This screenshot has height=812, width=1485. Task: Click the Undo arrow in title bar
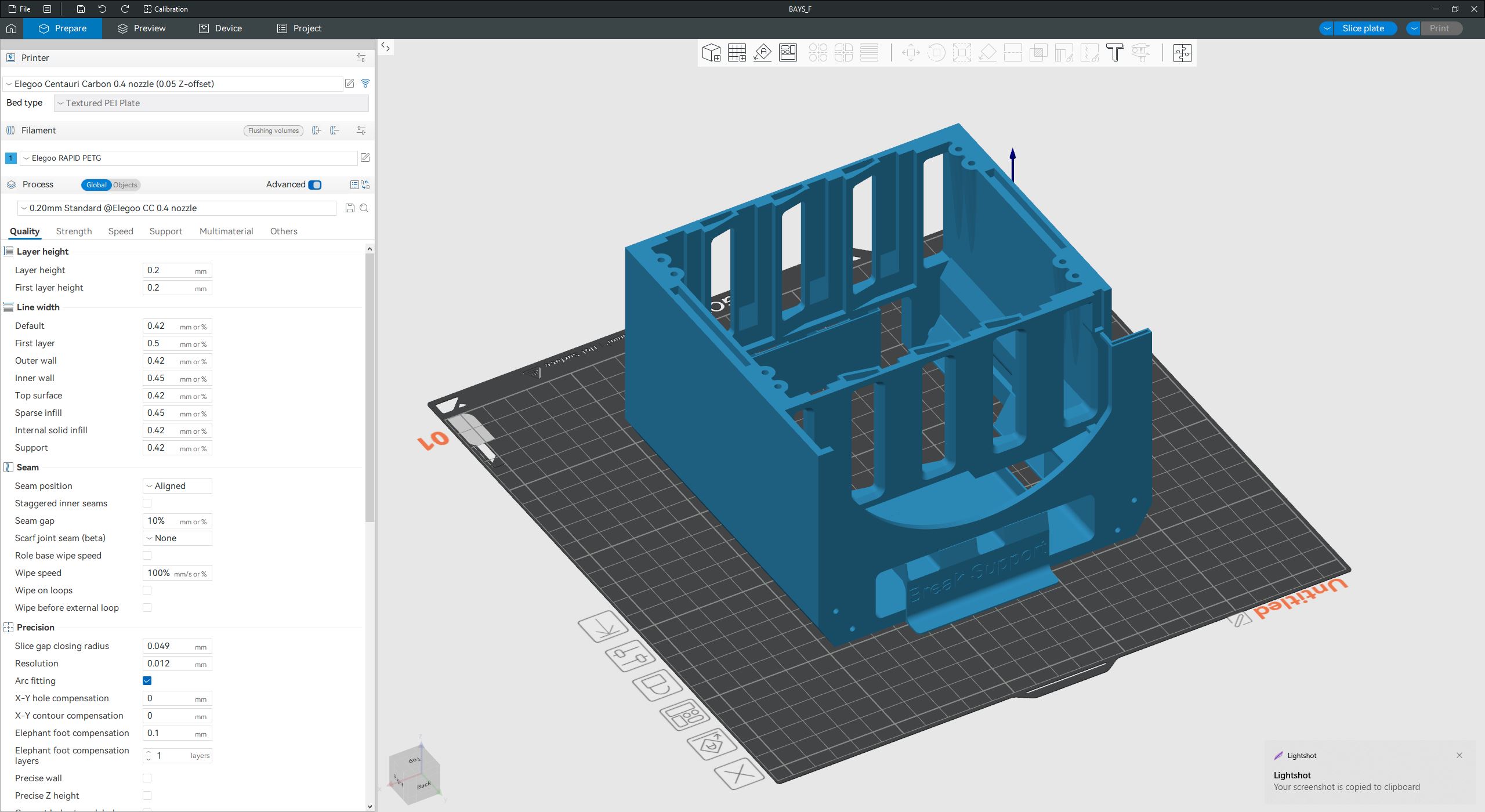point(103,9)
